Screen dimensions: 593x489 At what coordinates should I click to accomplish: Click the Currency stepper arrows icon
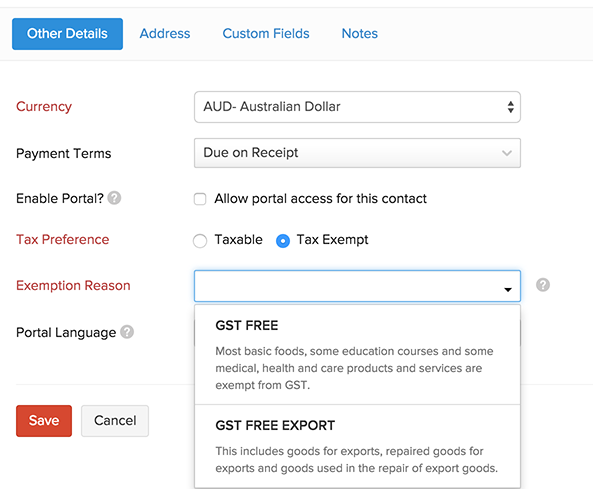pyautogui.click(x=511, y=107)
